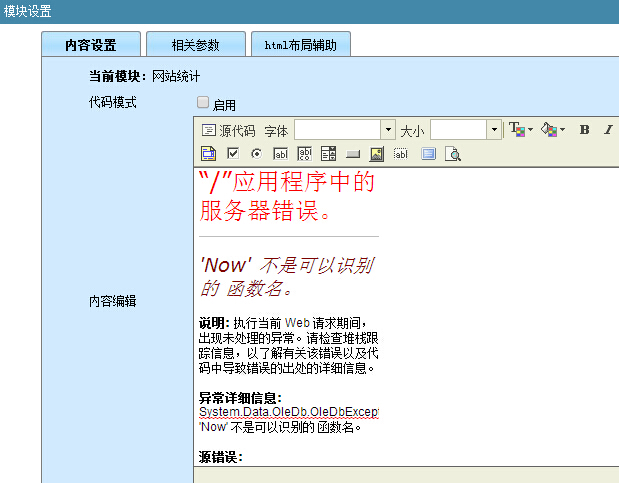Open the 大小 size dropdown
The height and width of the screenshot is (483, 619).
tap(494, 130)
